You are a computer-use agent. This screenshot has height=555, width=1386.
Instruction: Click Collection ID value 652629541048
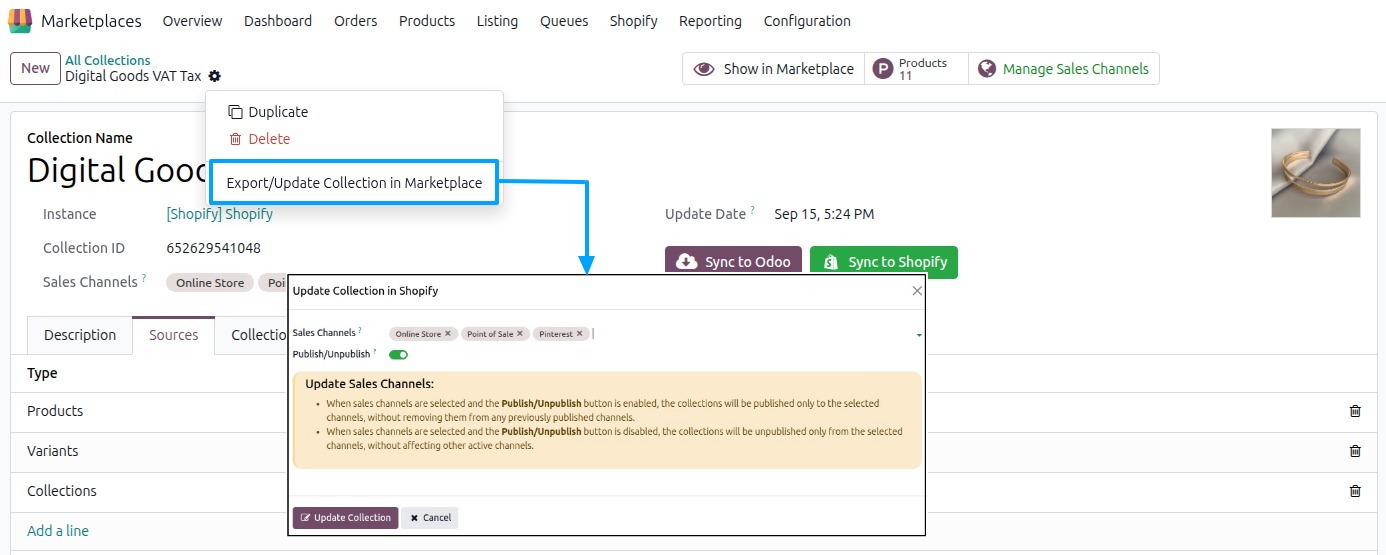coord(213,248)
